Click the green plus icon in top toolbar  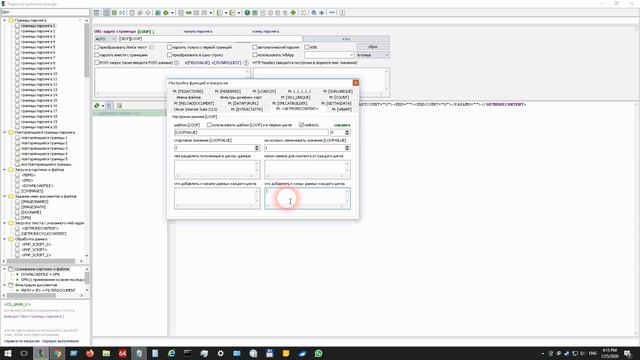293,13
